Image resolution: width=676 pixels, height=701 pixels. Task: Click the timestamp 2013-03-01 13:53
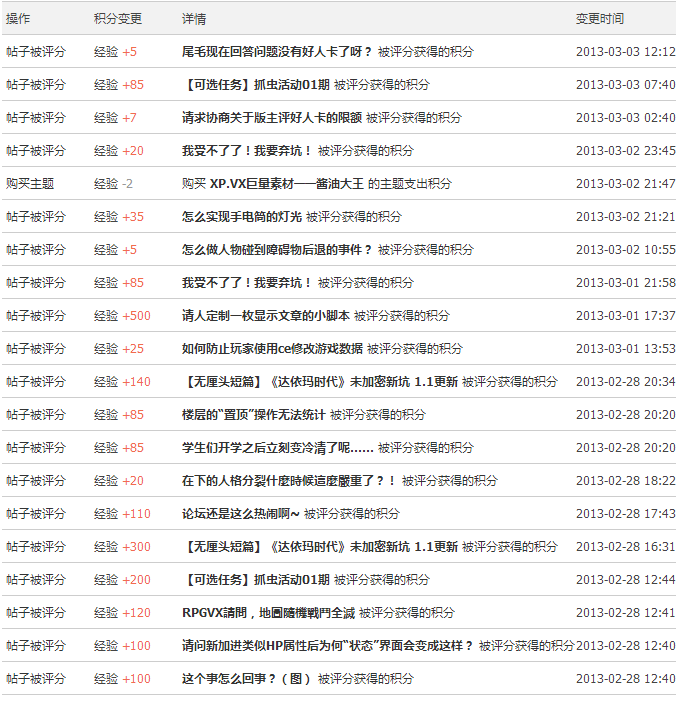(625, 349)
